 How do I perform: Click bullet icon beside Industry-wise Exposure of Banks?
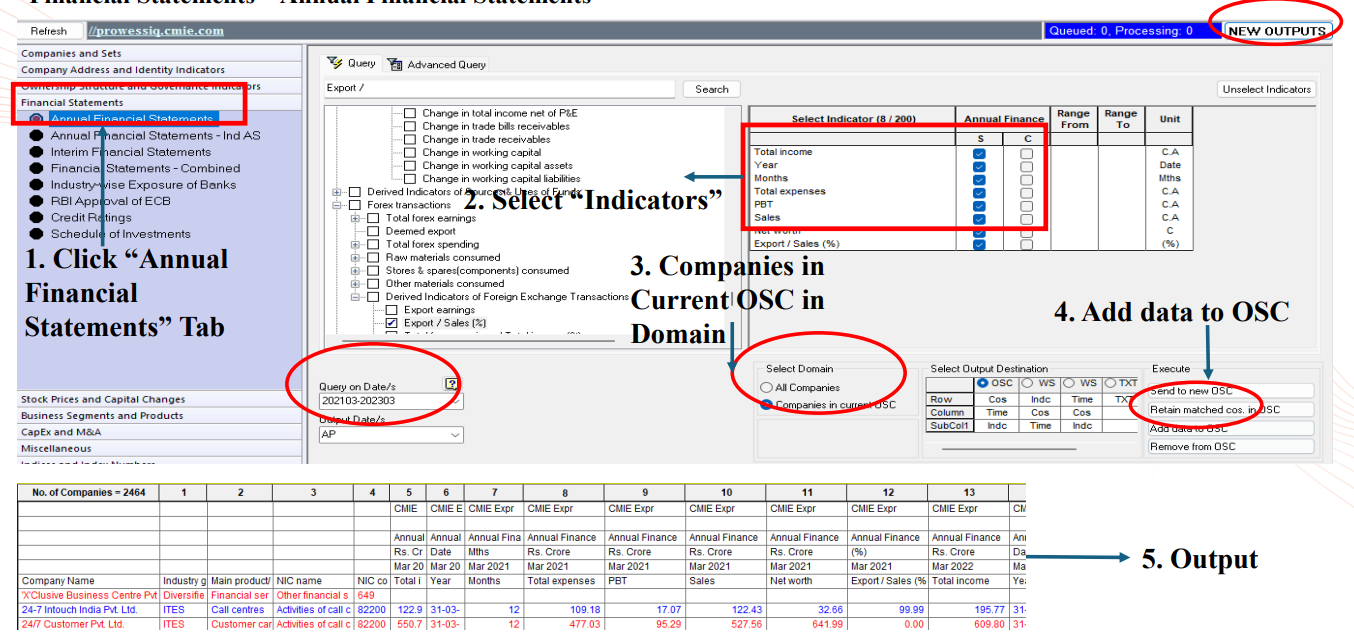37,185
